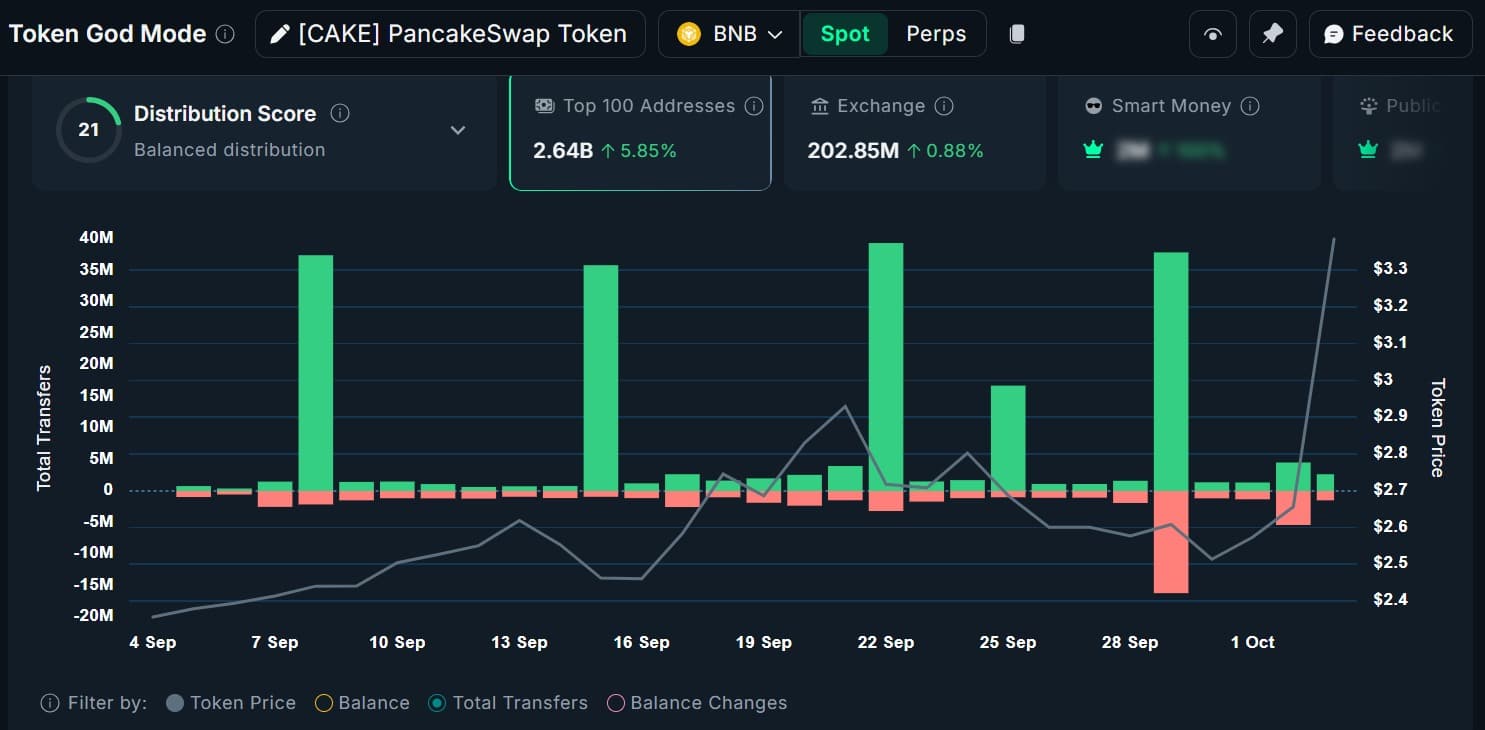Click the info icon next to Distribution Score
This screenshot has width=1485, height=730.
coord(340,113)
